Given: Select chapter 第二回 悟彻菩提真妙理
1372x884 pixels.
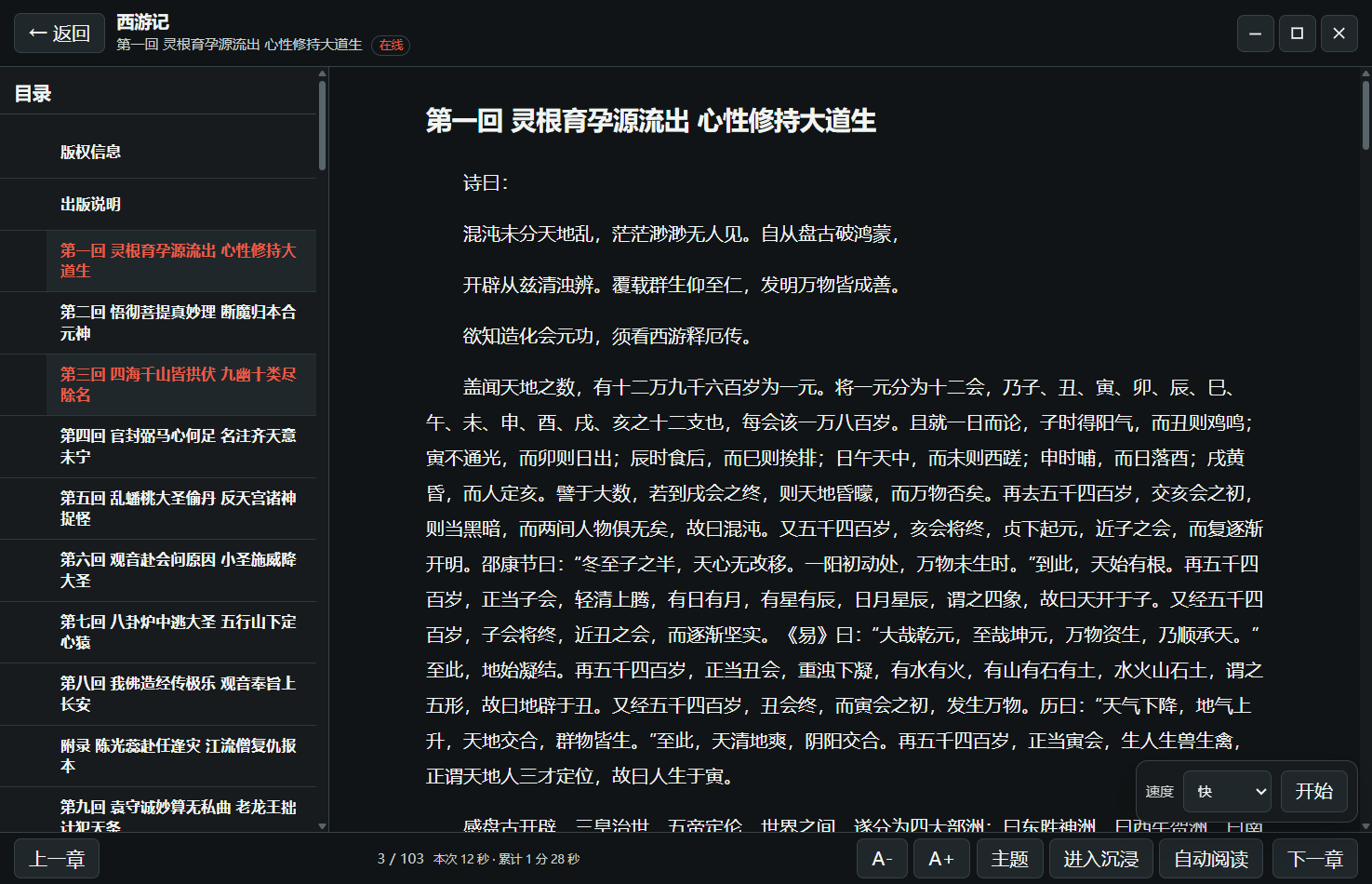Looking at the screenshot, I should (158, 323).
